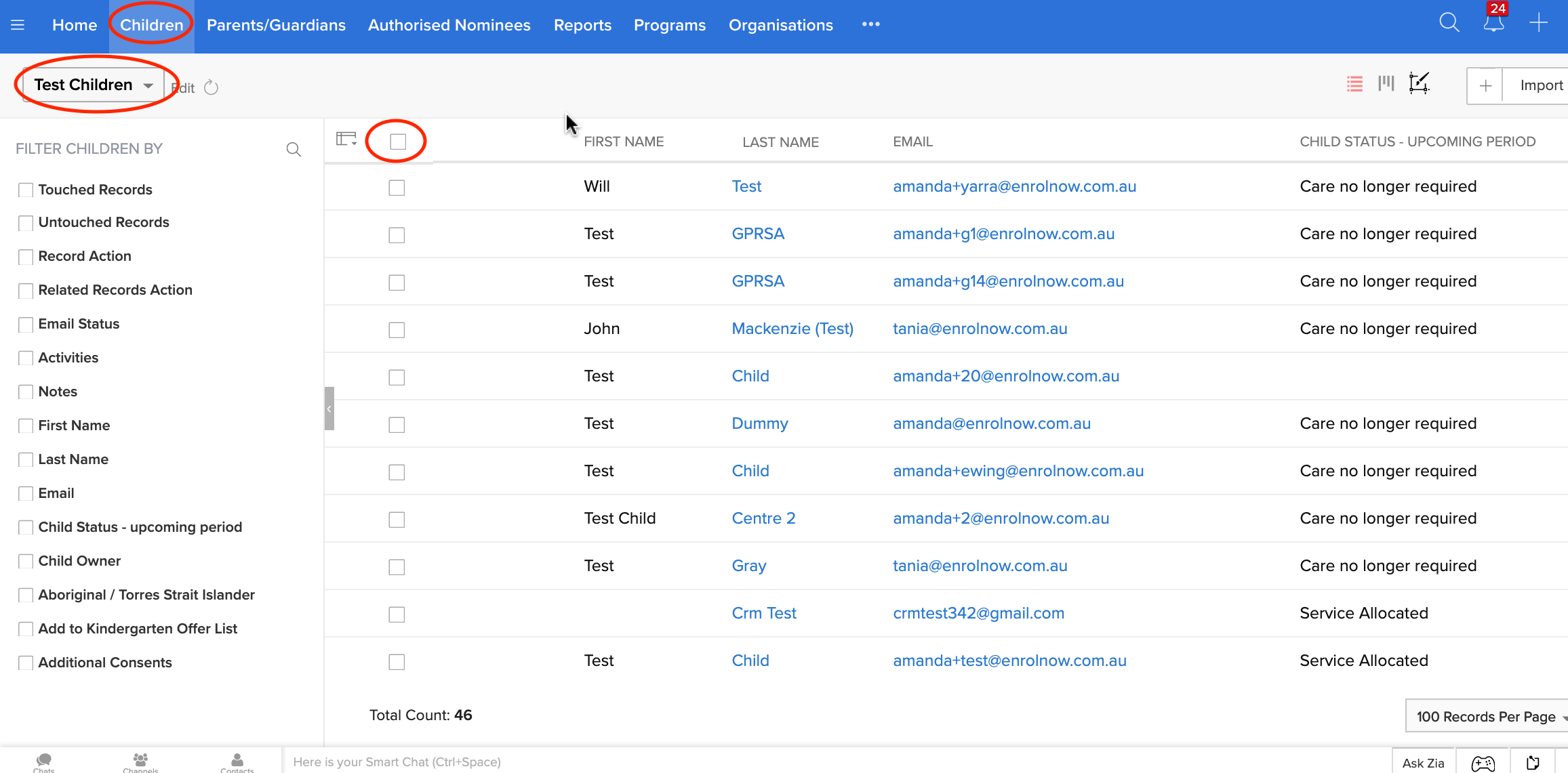Tick the Touched Records filter checkbox

[x=26, y=190]
